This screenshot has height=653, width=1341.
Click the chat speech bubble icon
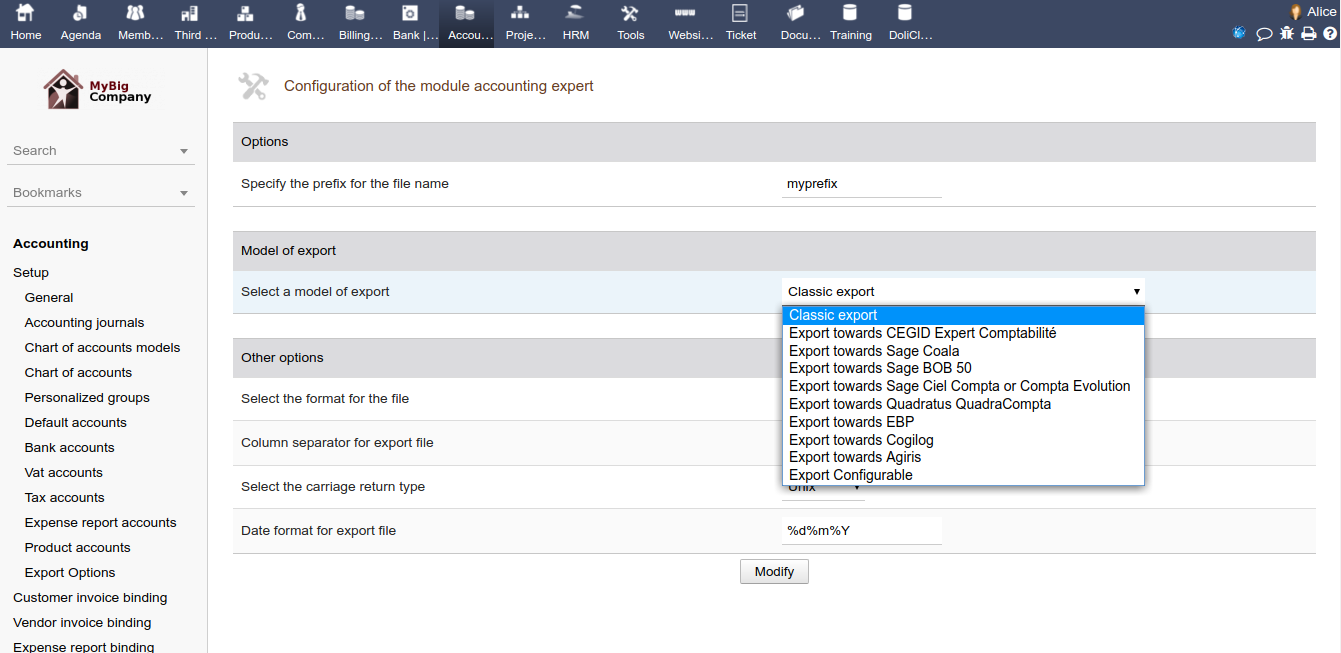click(x=1264, y=33)
